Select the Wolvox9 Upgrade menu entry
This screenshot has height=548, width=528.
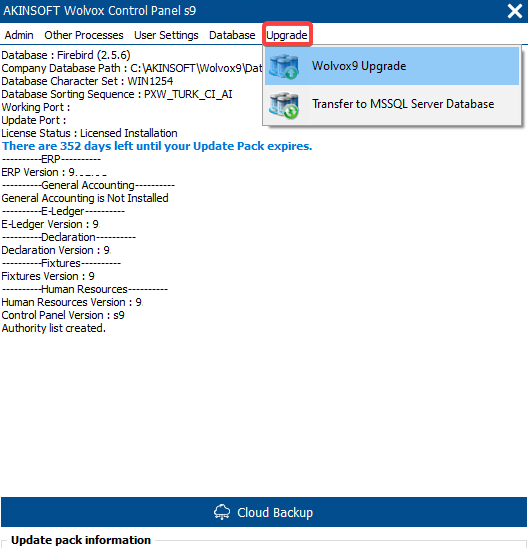[x=392, y=66]
